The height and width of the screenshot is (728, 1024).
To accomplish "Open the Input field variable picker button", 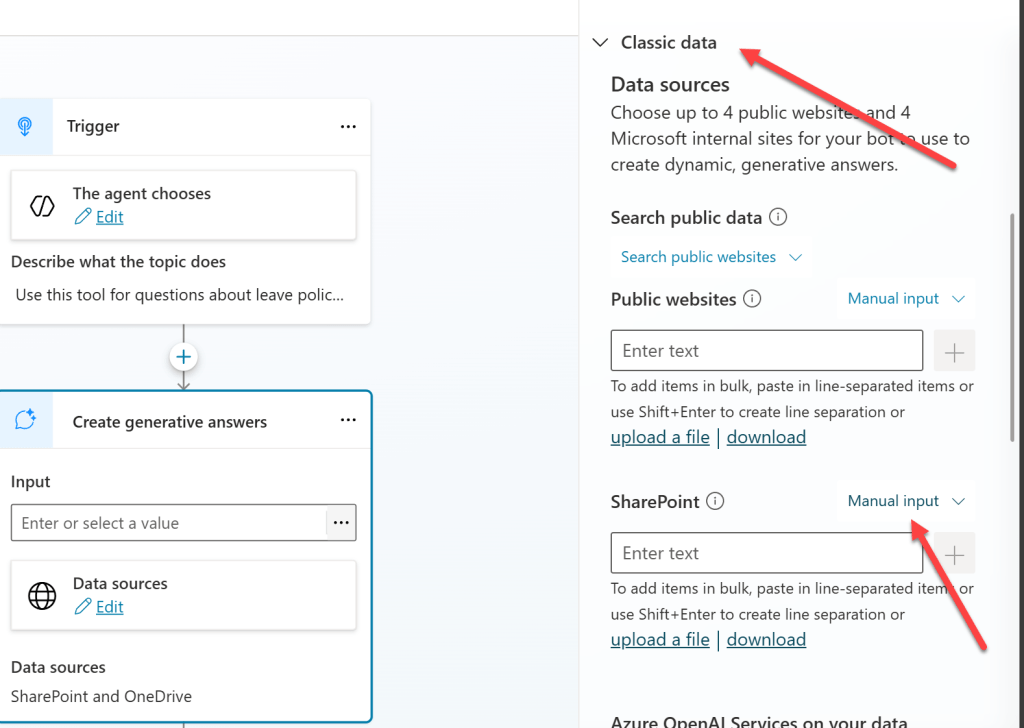I will (341, 523).
